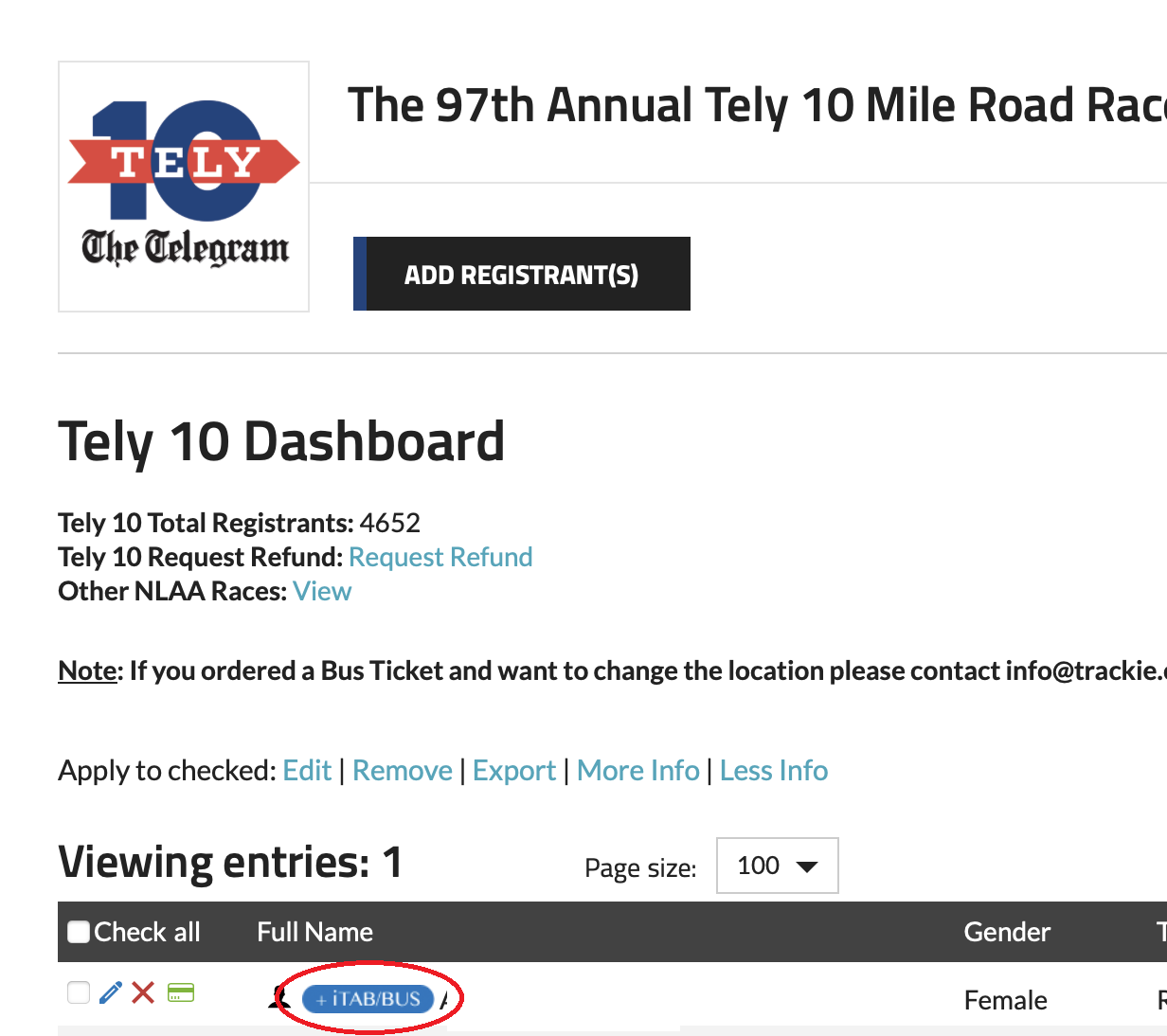Click the blue pencil edit icon
The height and width of the screenshot is (1036, 1167).
point(111,992)
